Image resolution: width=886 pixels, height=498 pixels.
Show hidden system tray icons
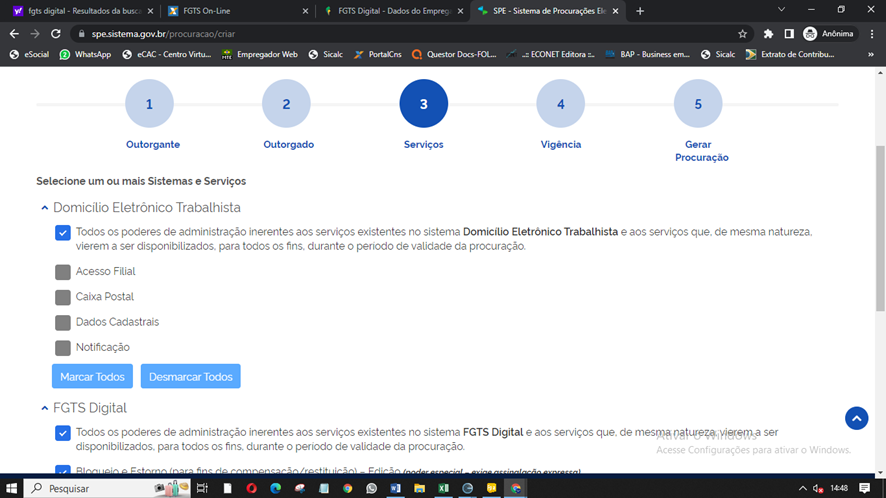click(x=803, y=488)
